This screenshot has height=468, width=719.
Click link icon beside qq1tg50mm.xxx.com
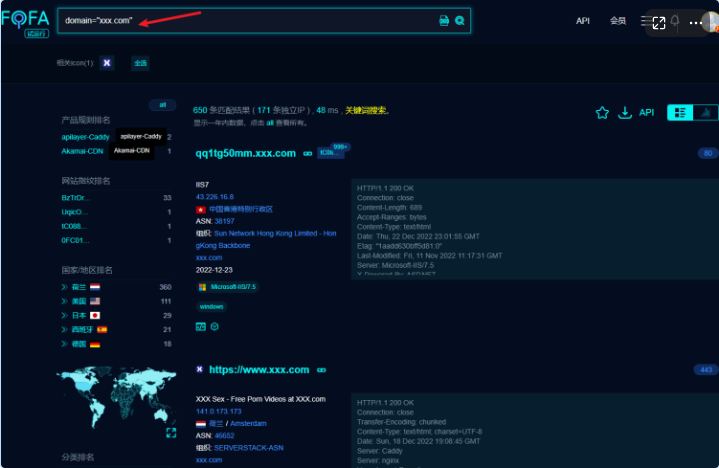pyautogui.click(x=308, y=154)
